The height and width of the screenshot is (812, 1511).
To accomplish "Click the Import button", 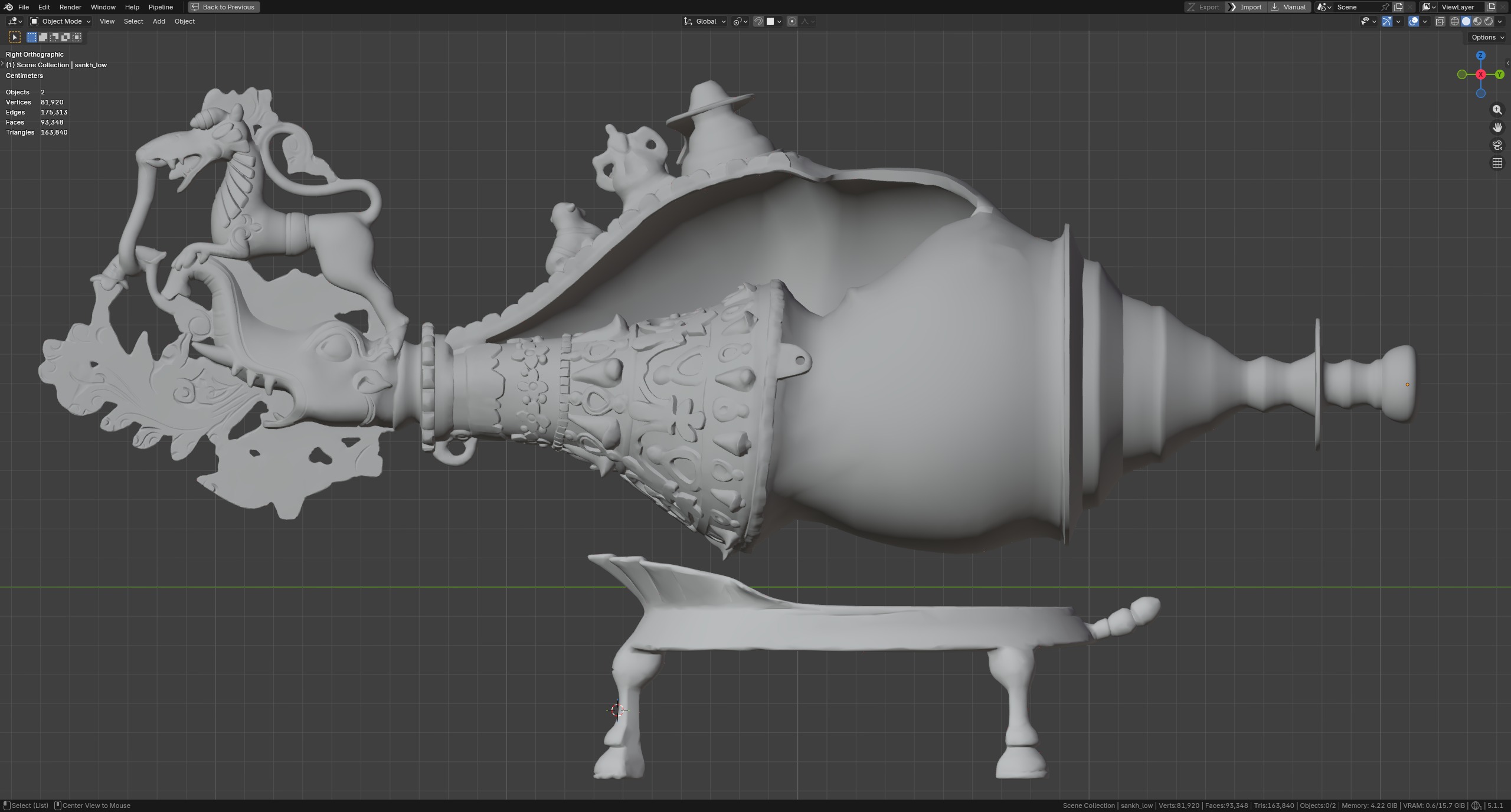I will tap(1245, 7).
